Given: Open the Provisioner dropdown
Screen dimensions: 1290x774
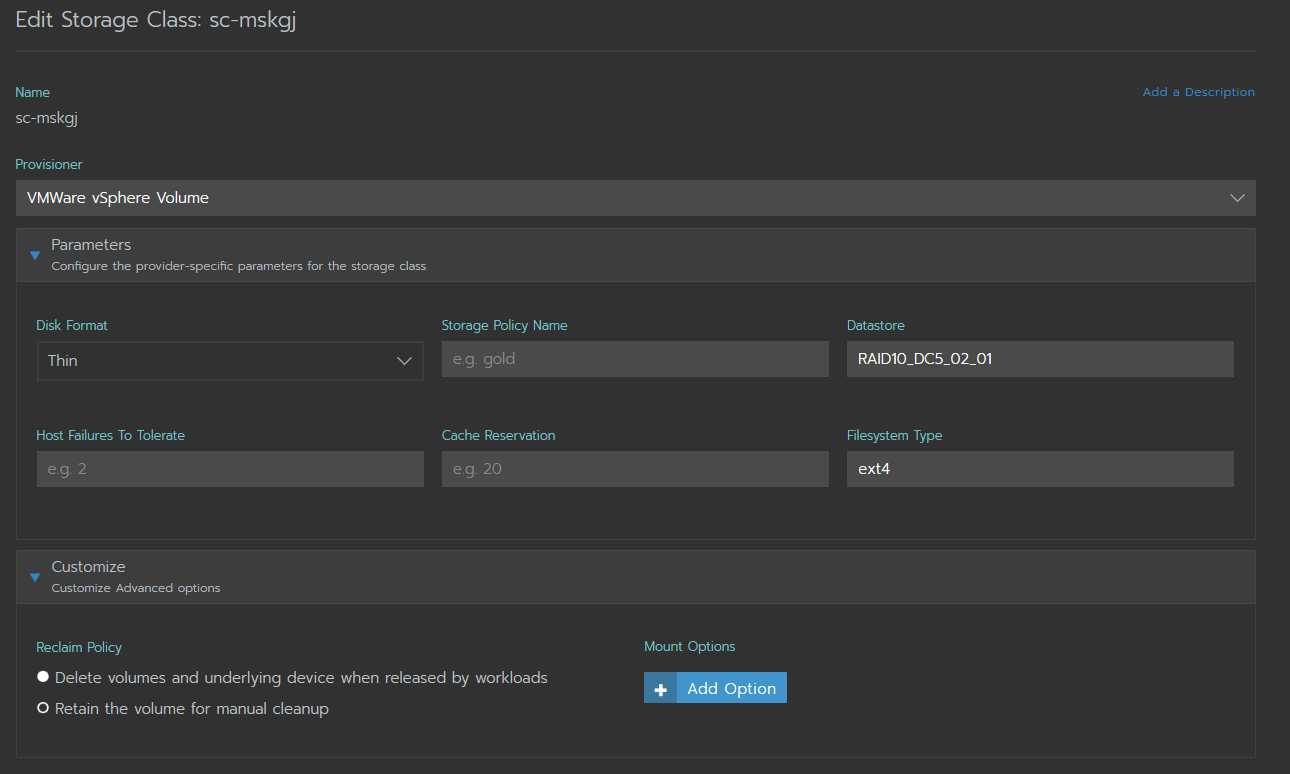Looking at the screenshot, I should [636, 197].
